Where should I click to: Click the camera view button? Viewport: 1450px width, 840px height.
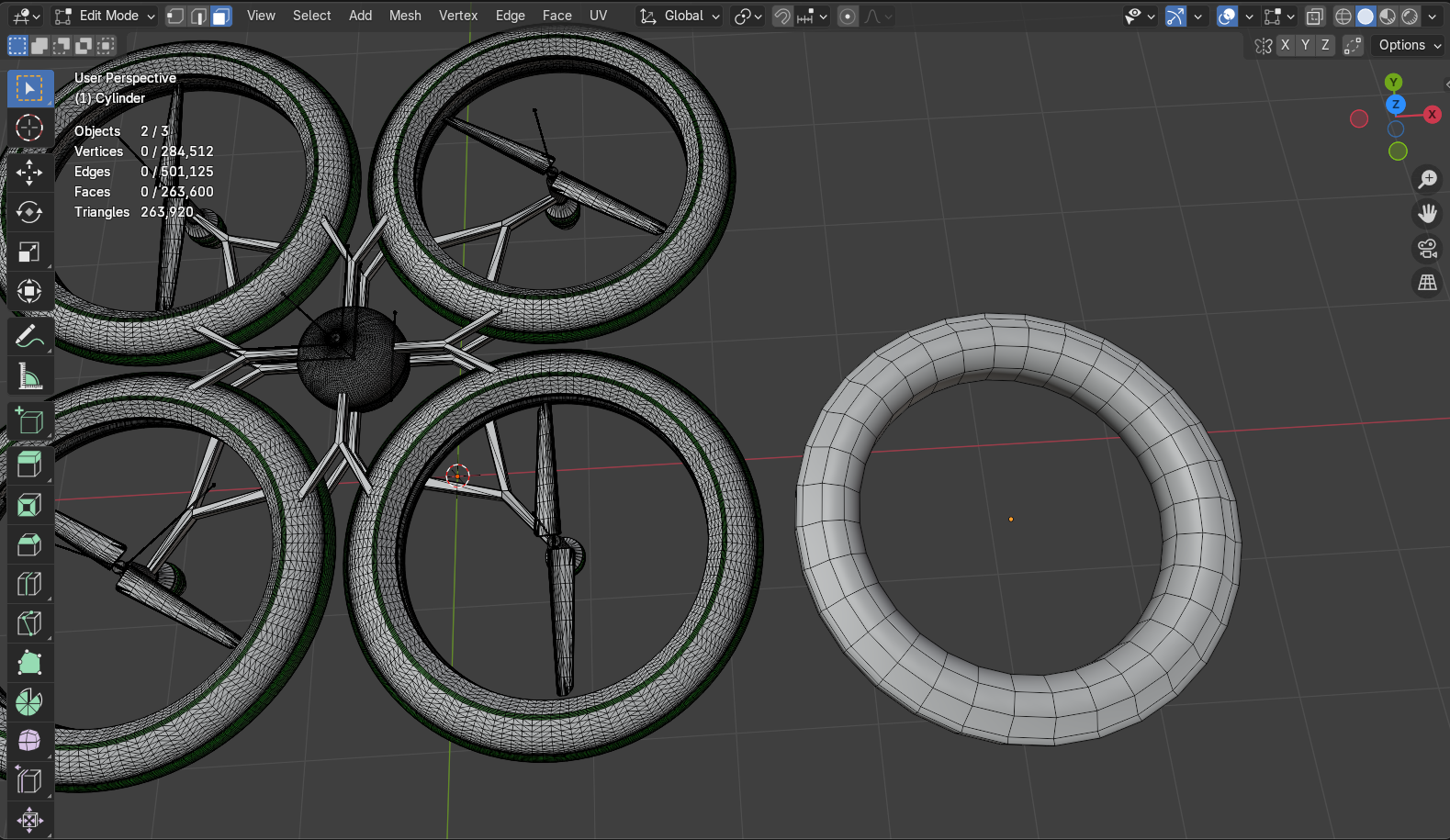(x=1427, y=249)
